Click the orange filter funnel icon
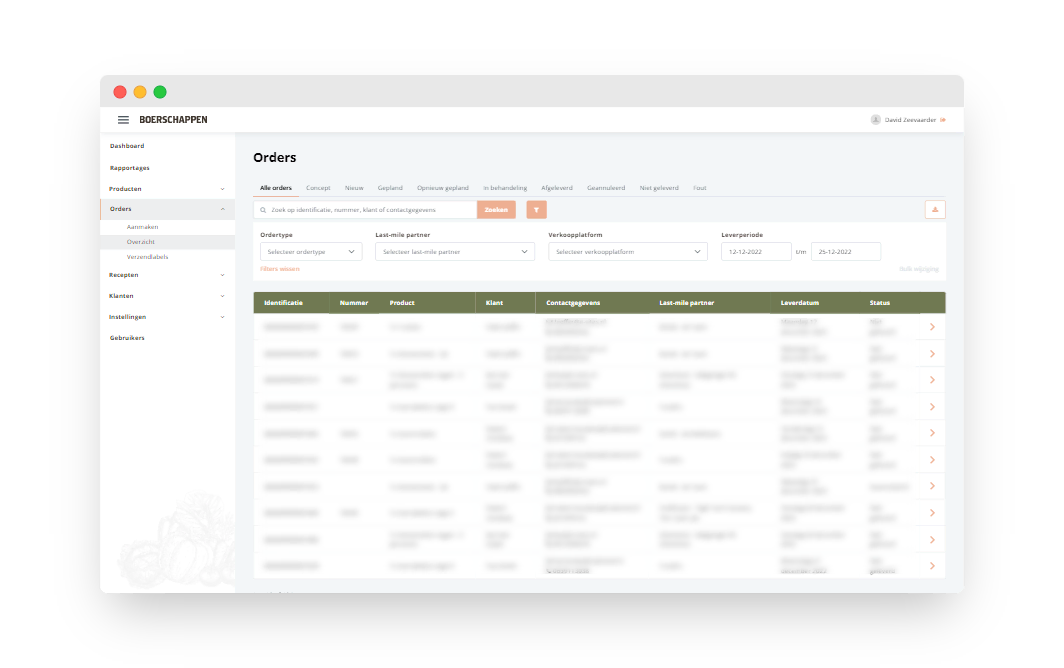Image resolution: width=1064 pixels, height=668 pixels. click(536, 210)
